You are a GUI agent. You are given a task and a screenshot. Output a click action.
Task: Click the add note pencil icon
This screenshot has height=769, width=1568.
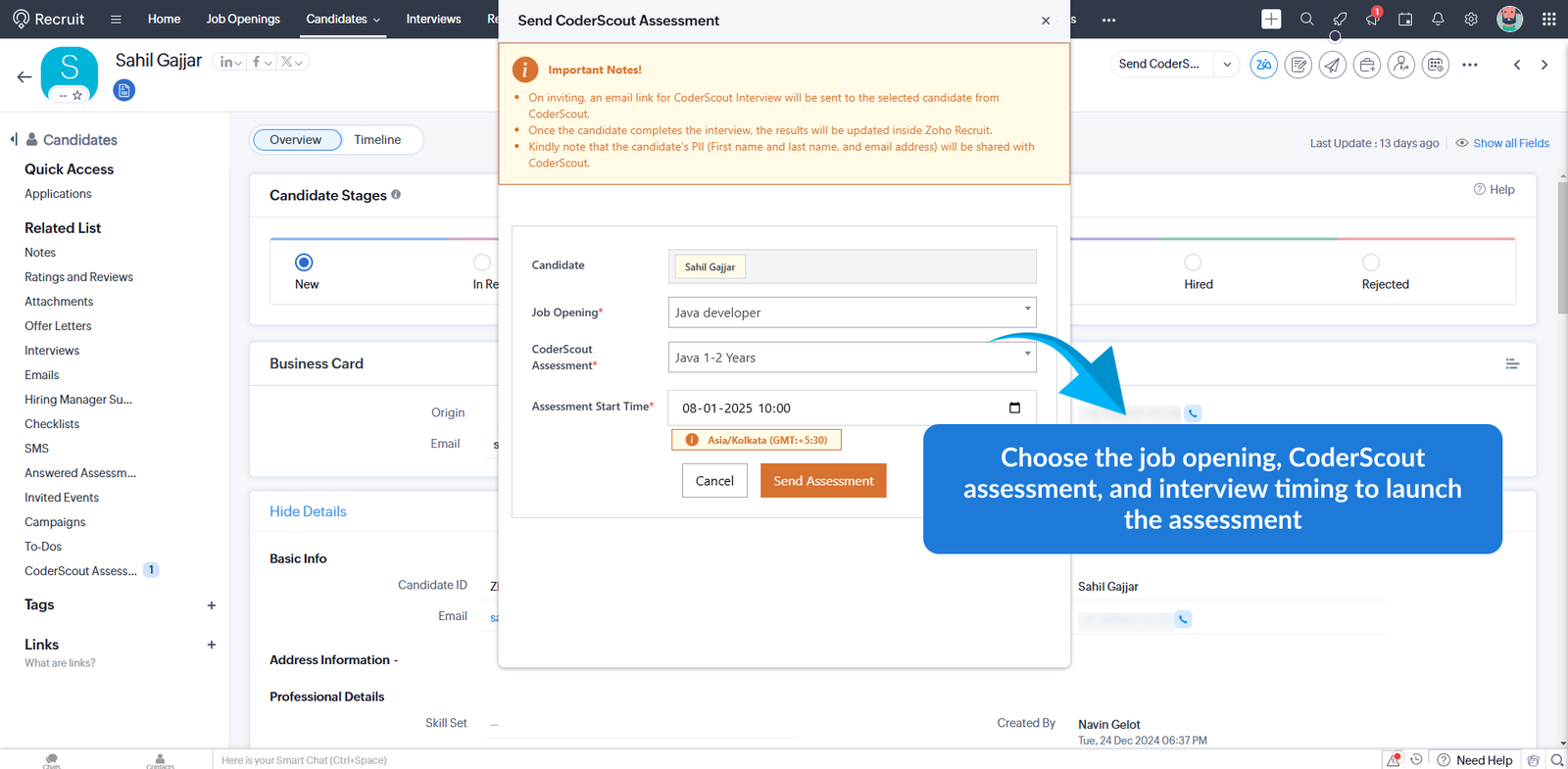(1298, 65)
